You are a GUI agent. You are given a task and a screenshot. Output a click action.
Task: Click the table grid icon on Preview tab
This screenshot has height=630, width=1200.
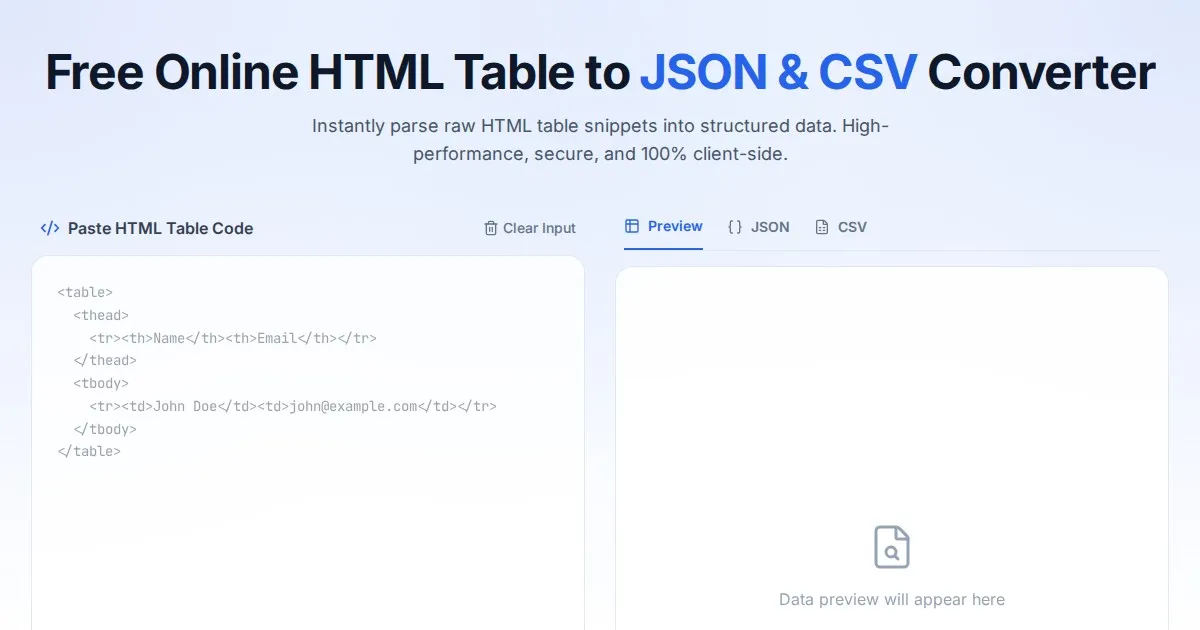tap(632, 226)
